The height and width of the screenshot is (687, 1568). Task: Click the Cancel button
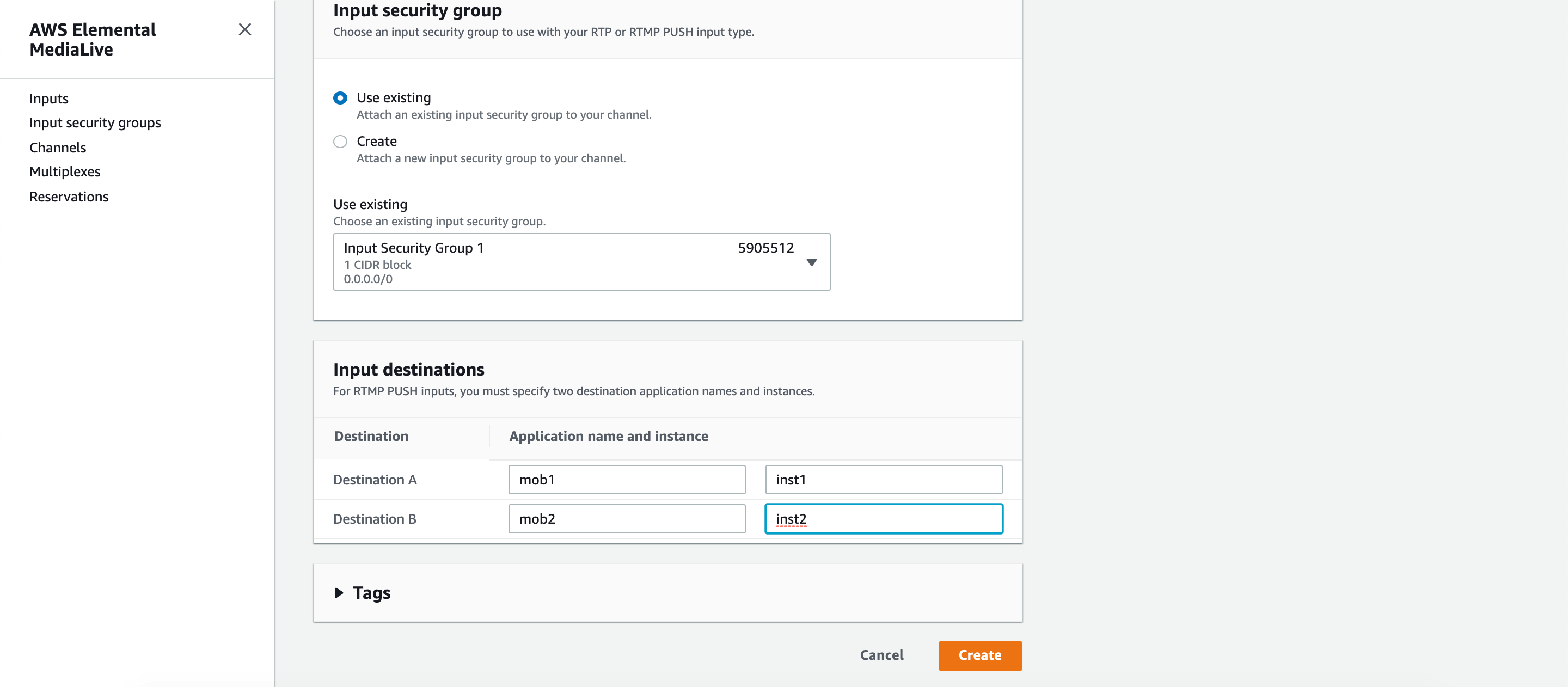point(881,655)
